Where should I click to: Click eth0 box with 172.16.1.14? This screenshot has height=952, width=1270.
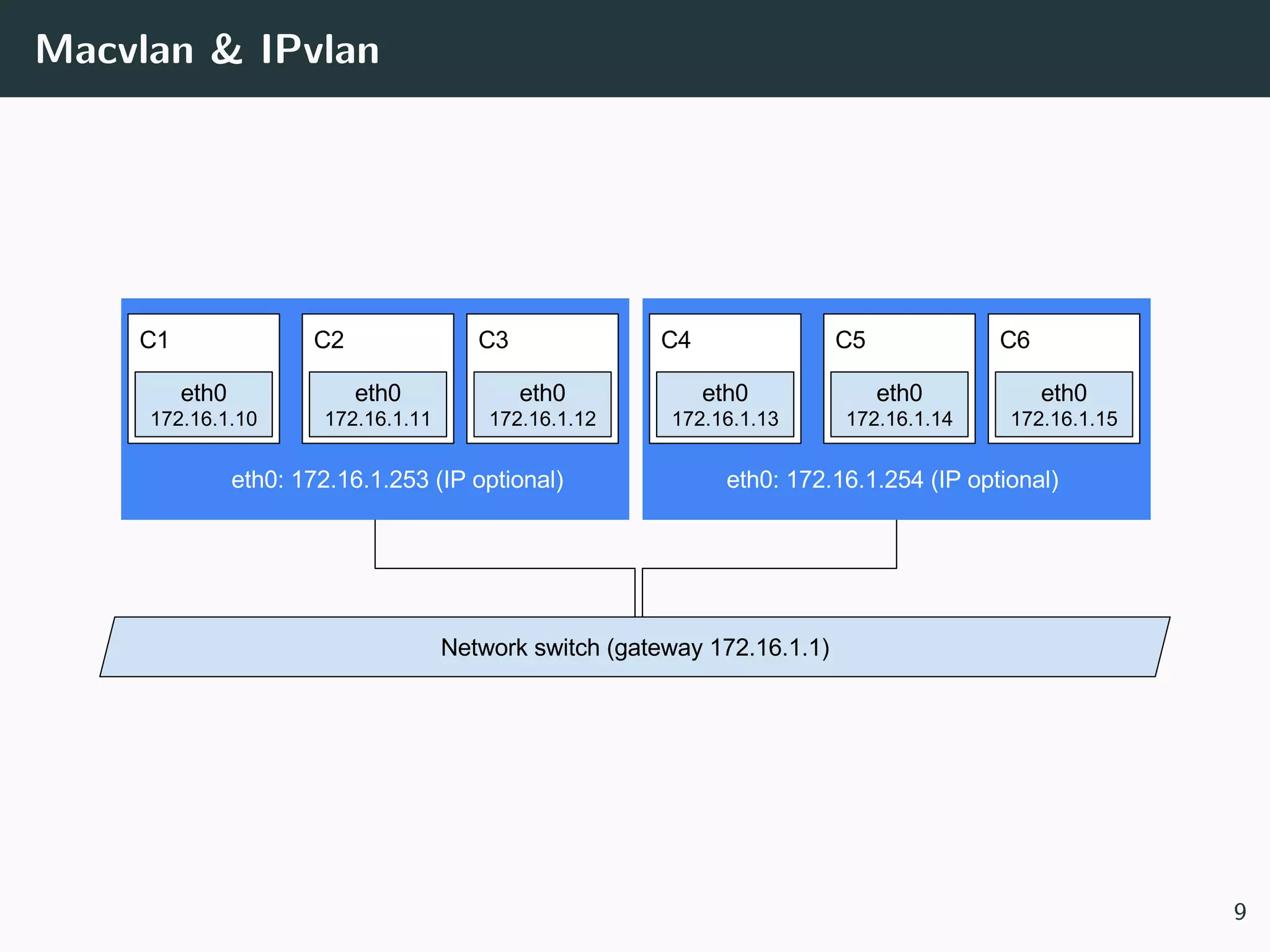(899, 405)
